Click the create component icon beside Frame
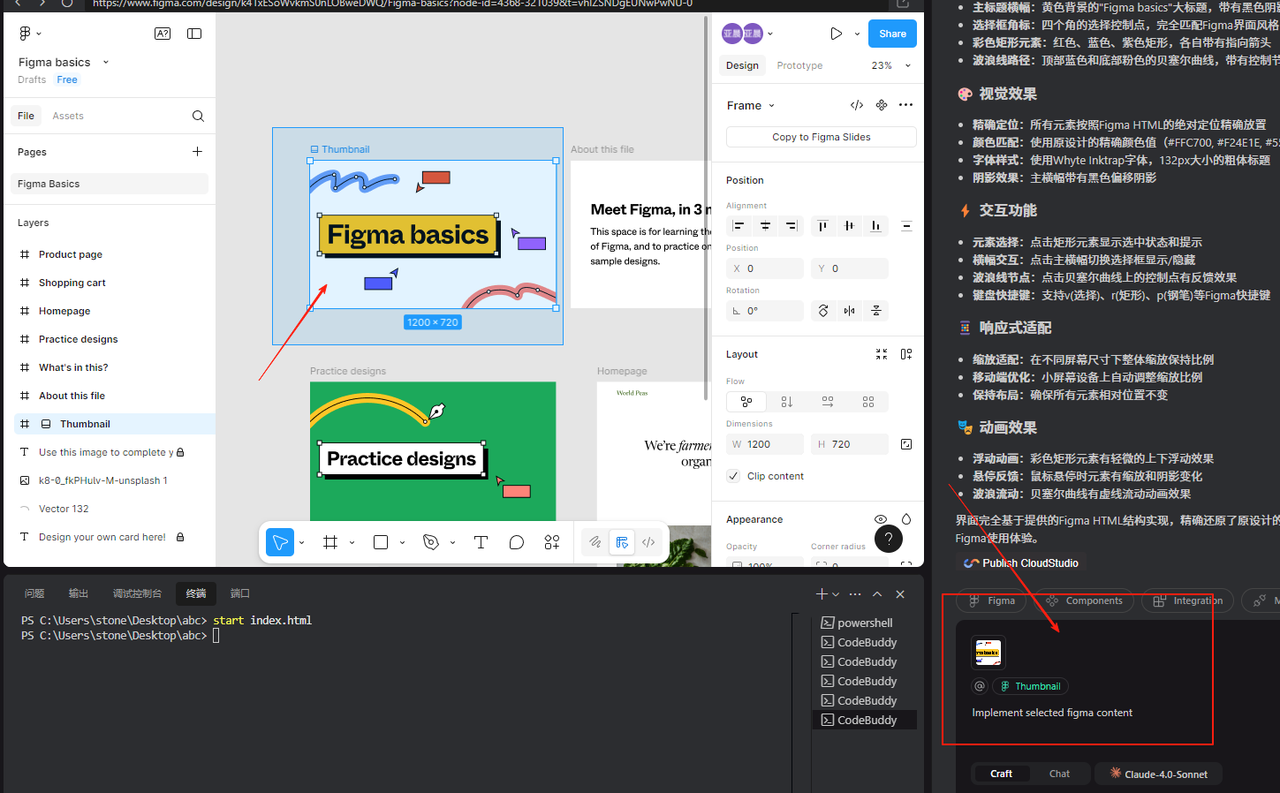The image size is (1280, 793). [x=881, y=105]
